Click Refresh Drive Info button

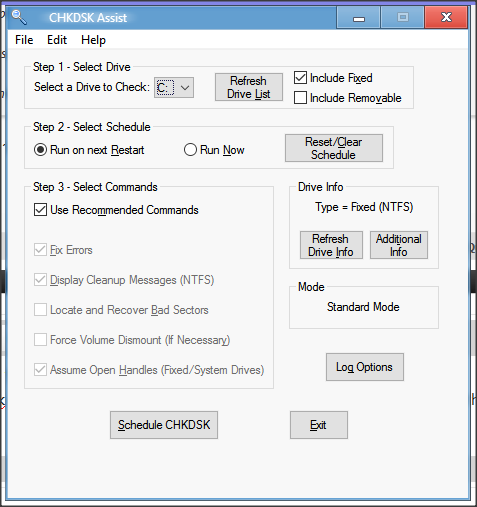point(331,245)
